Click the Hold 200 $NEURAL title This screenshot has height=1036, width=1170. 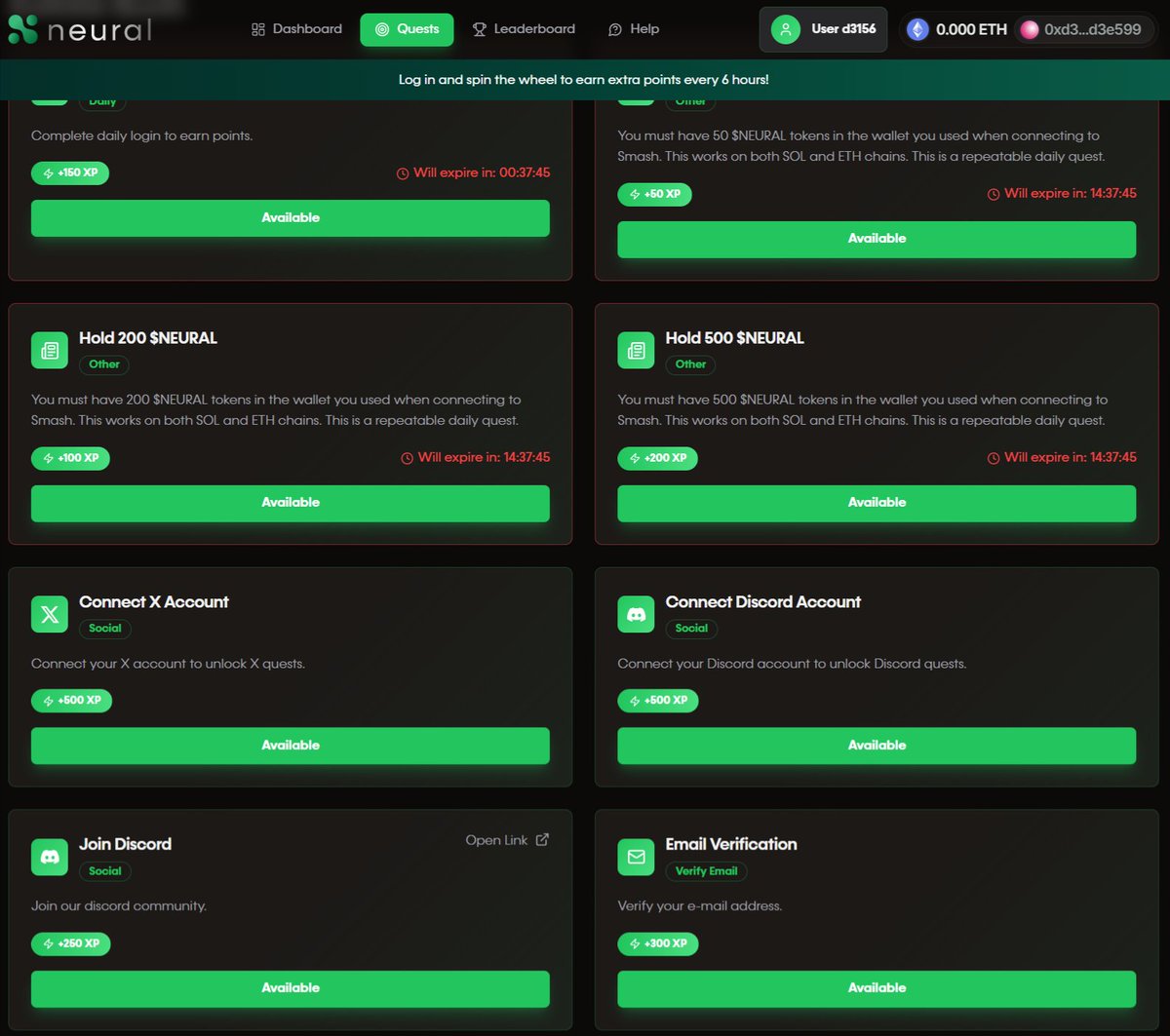[148, 338]
